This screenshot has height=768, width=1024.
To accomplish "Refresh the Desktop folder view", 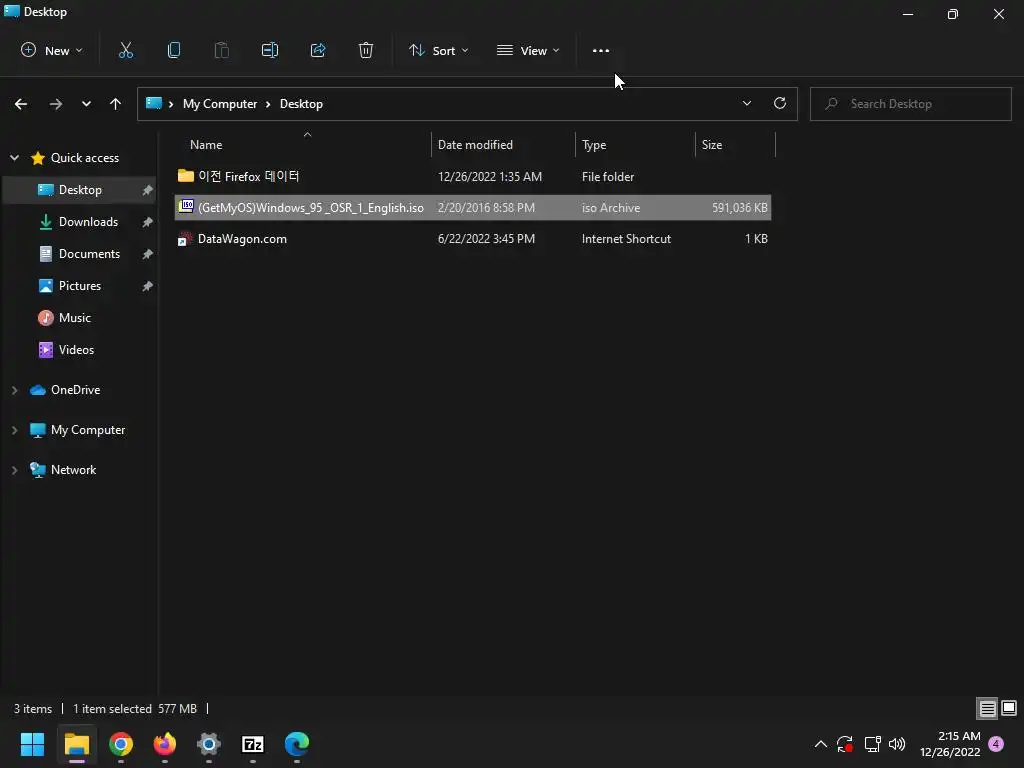I will click(x=780, y=103).
